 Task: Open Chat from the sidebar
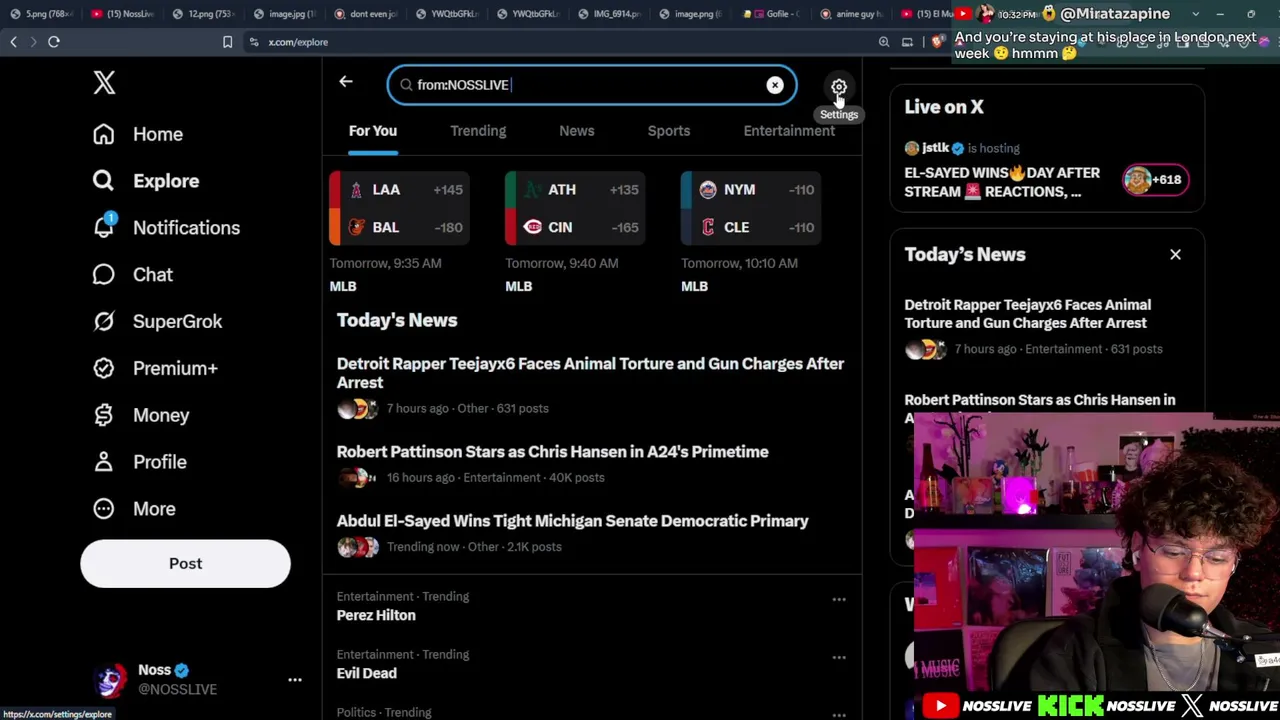coord(133,275)
